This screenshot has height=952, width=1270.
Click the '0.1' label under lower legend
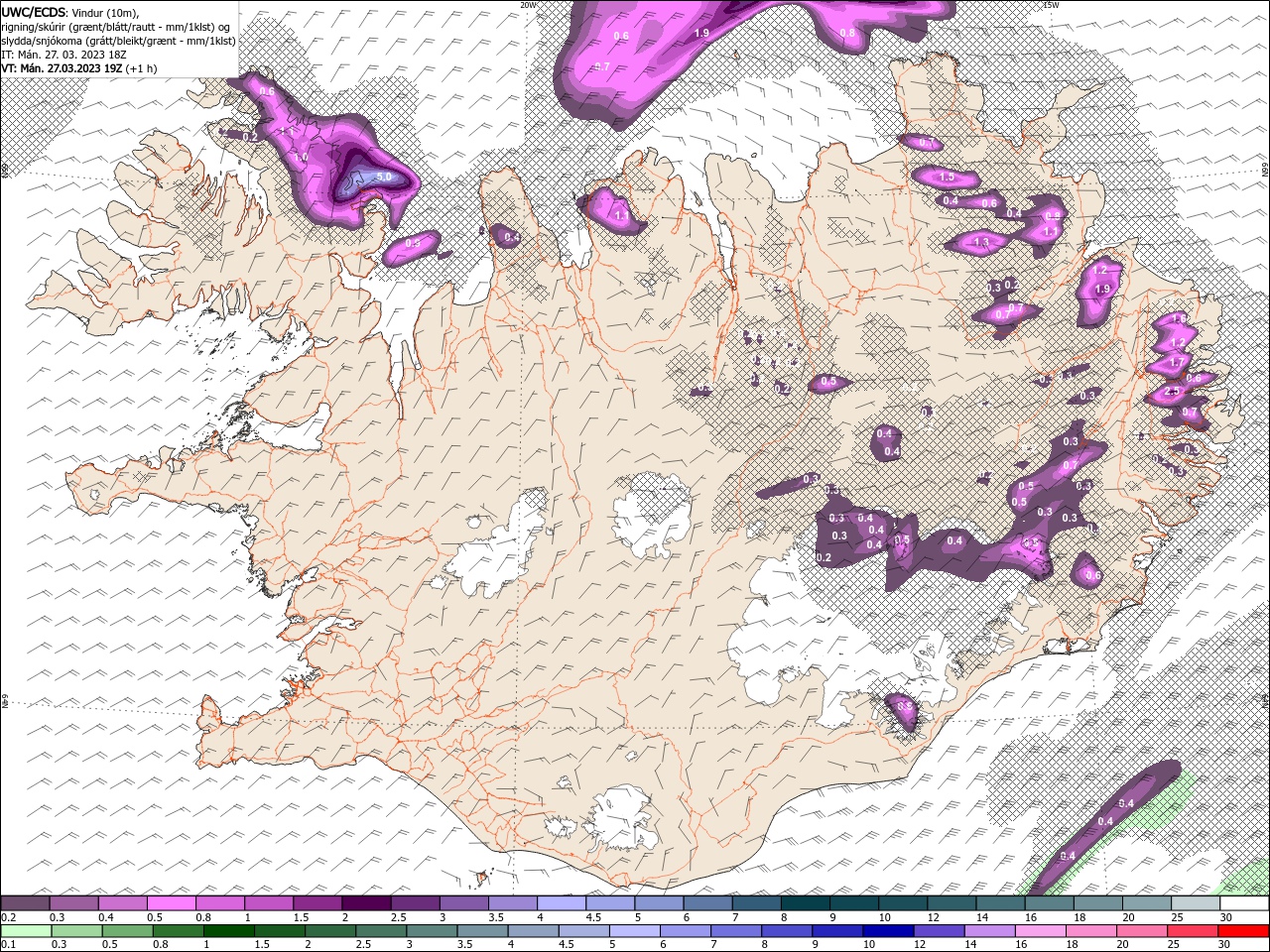pyautogui.click(x=9, y=945)
